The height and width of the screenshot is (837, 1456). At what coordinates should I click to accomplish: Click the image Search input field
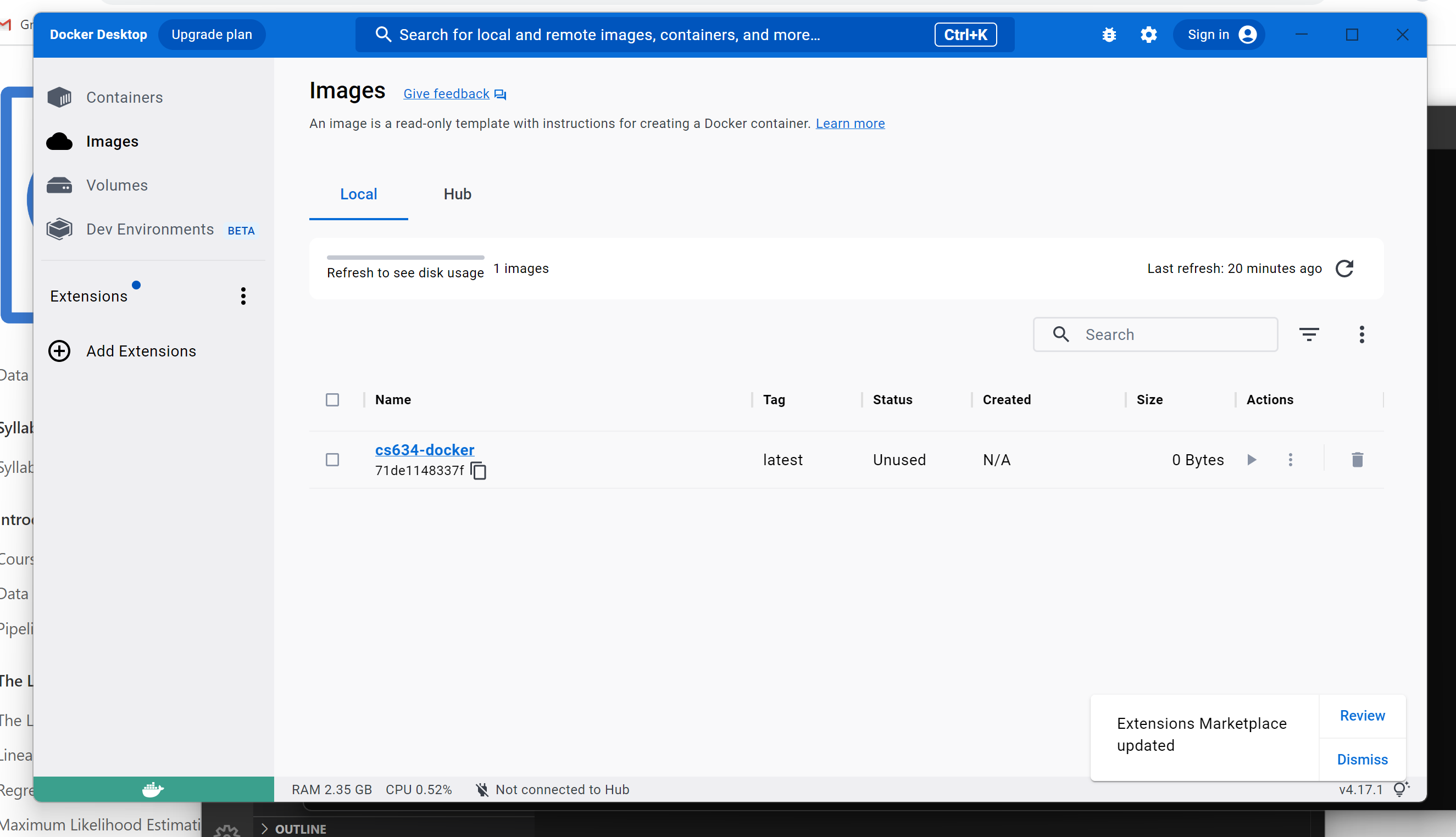[1155, 334]
